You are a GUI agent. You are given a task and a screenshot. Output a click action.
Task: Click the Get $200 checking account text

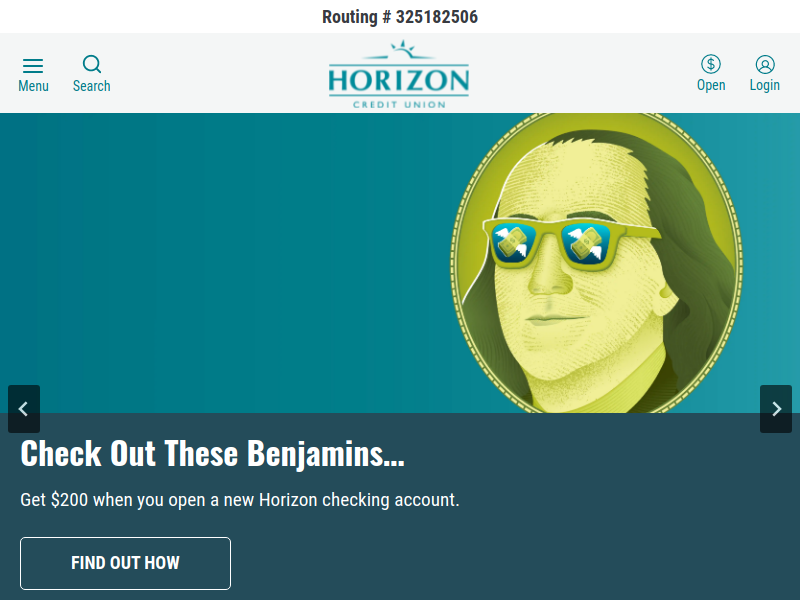(x=240, y=499)
